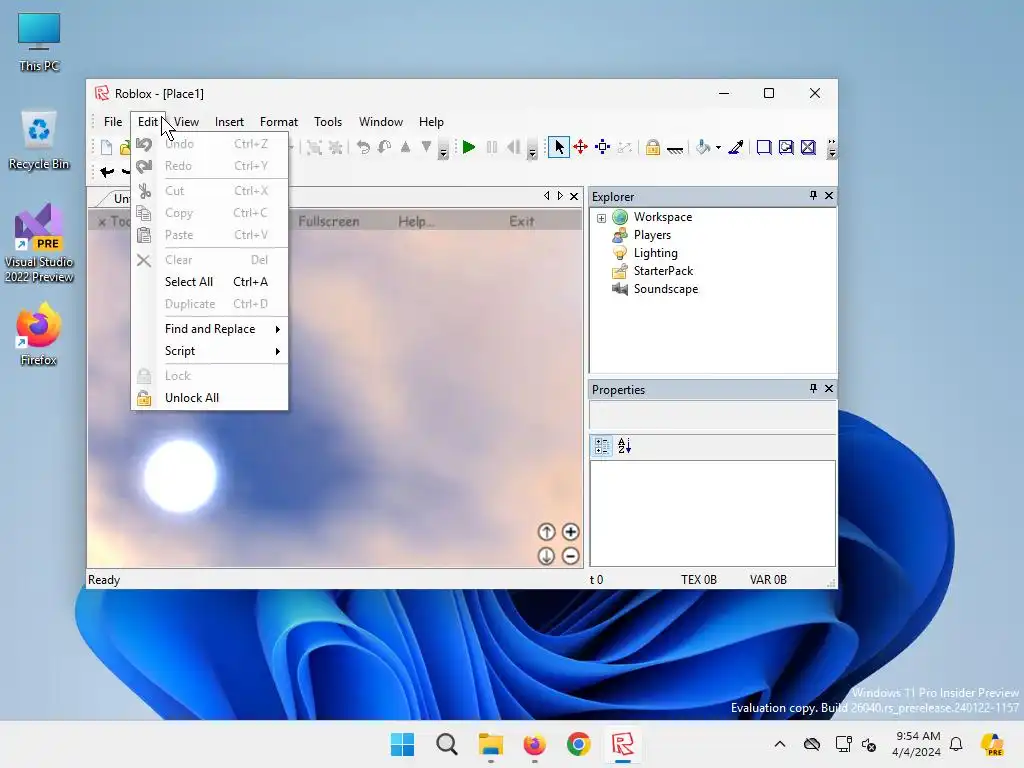
Task: Expand the Script submenu
Action: [x=210, y=351]
